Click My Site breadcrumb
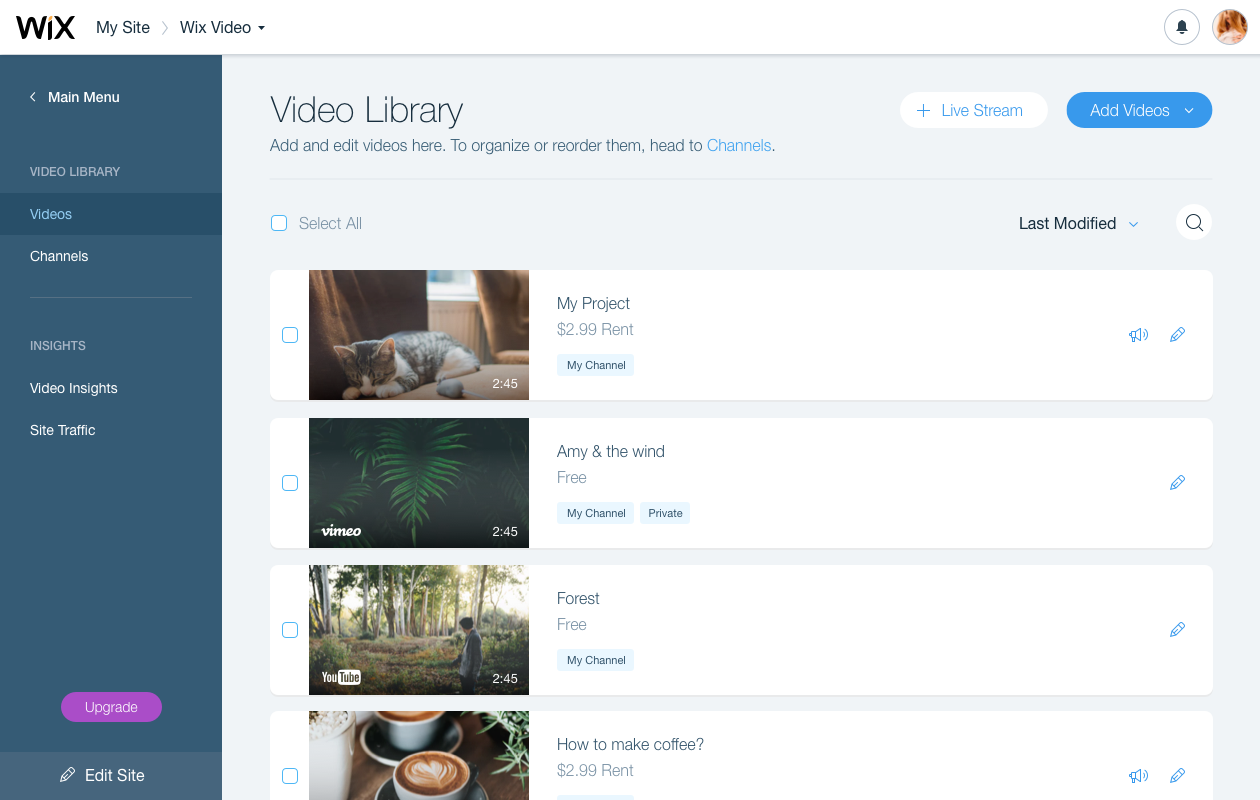 (x=123, y=27)
